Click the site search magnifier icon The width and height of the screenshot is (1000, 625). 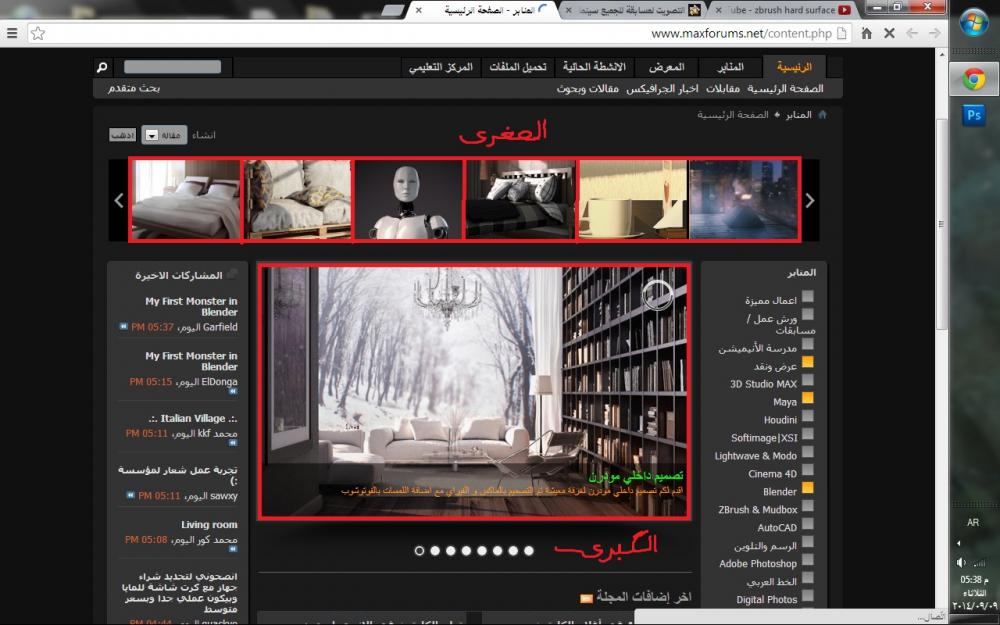(102, 66)
